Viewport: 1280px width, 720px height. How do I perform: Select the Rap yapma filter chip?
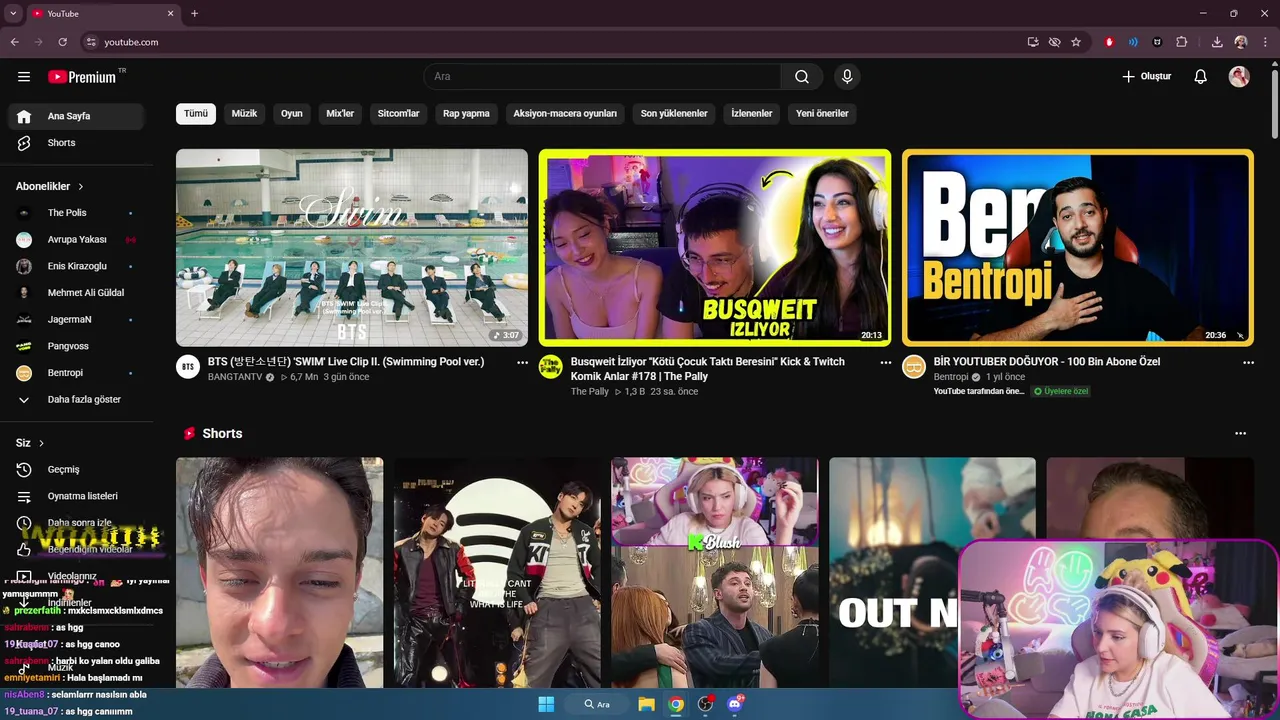click(x=466, y=114)
